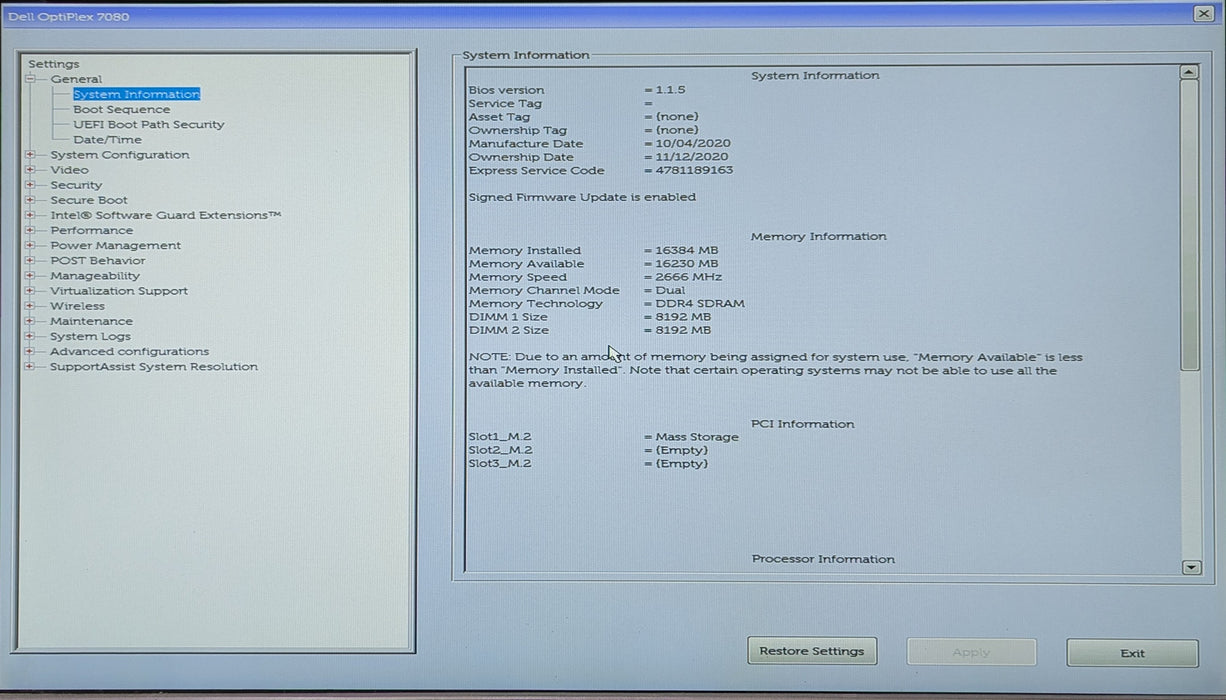This screenshot has width=1226, height=700.
Task: Click the Slot1_M.2 Mass Storage value
Action: [697, 437]
